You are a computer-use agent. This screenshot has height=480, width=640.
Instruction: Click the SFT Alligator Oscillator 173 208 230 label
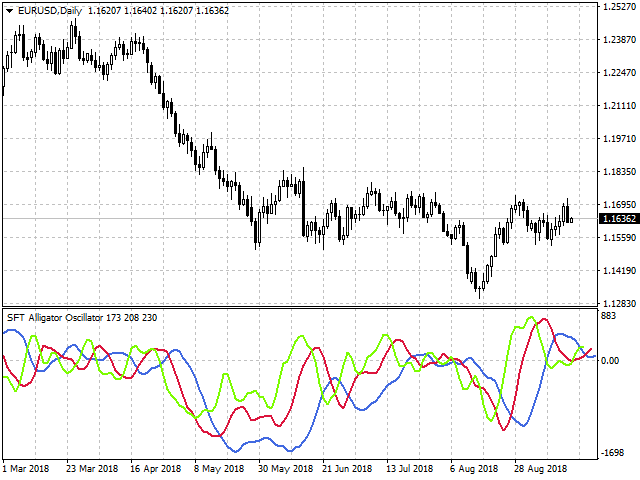(82, 318)
